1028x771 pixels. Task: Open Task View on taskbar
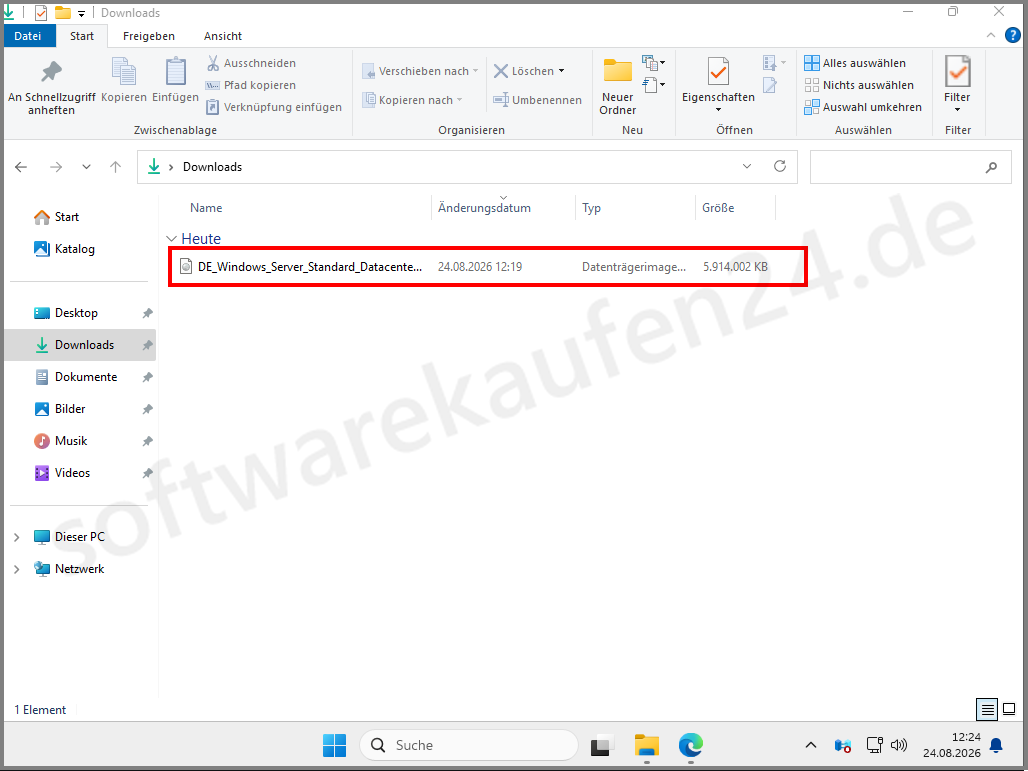coord(603,745)
